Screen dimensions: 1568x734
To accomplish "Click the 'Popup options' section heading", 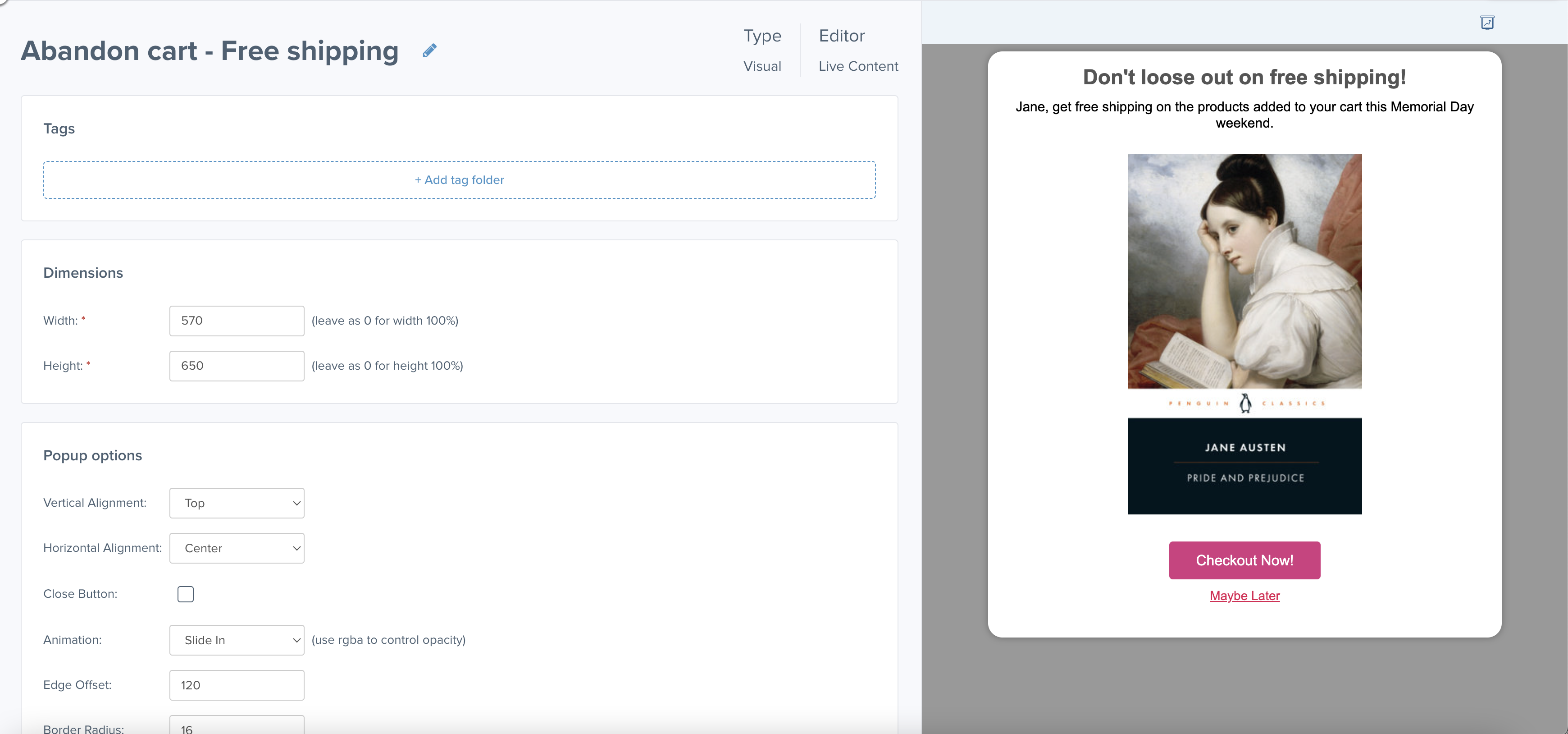I will click(92, 456).
